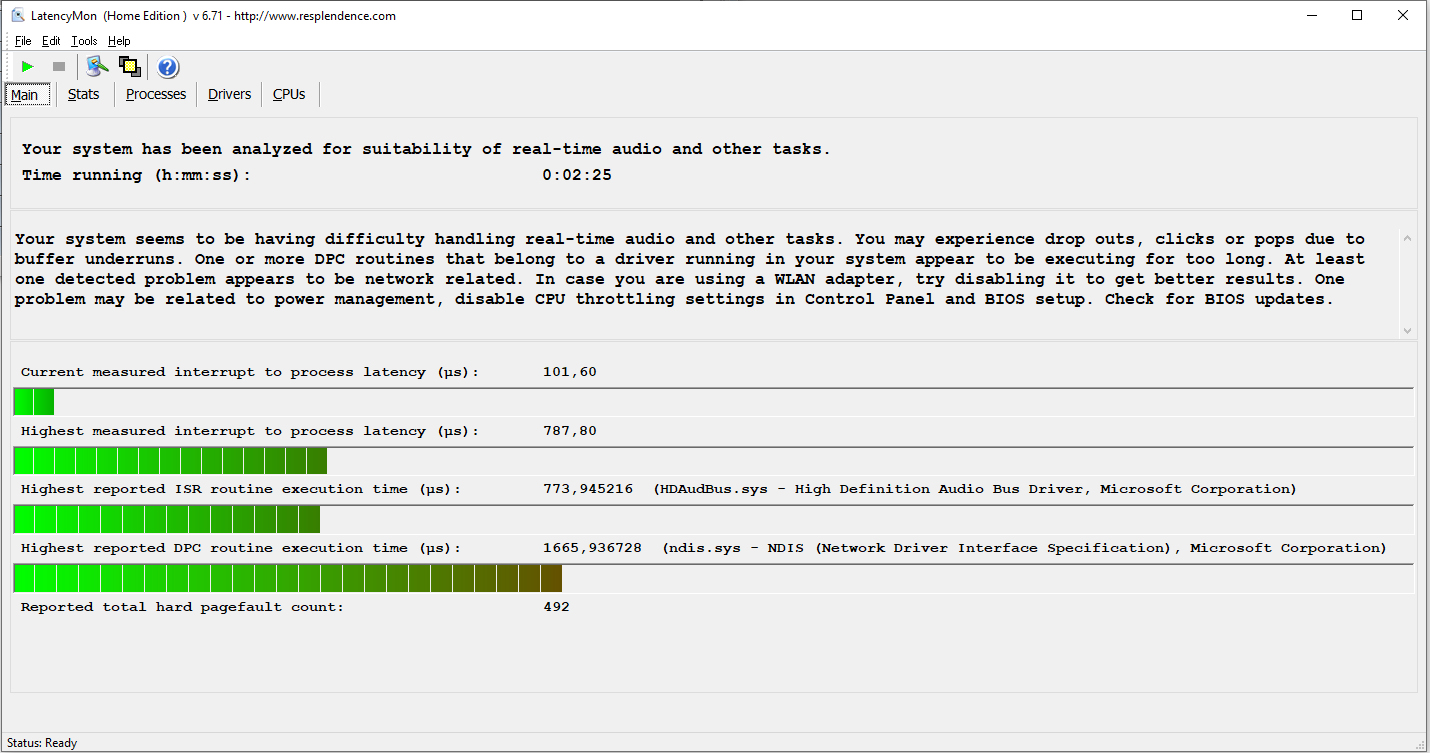Open the File menu

point(23,41)
